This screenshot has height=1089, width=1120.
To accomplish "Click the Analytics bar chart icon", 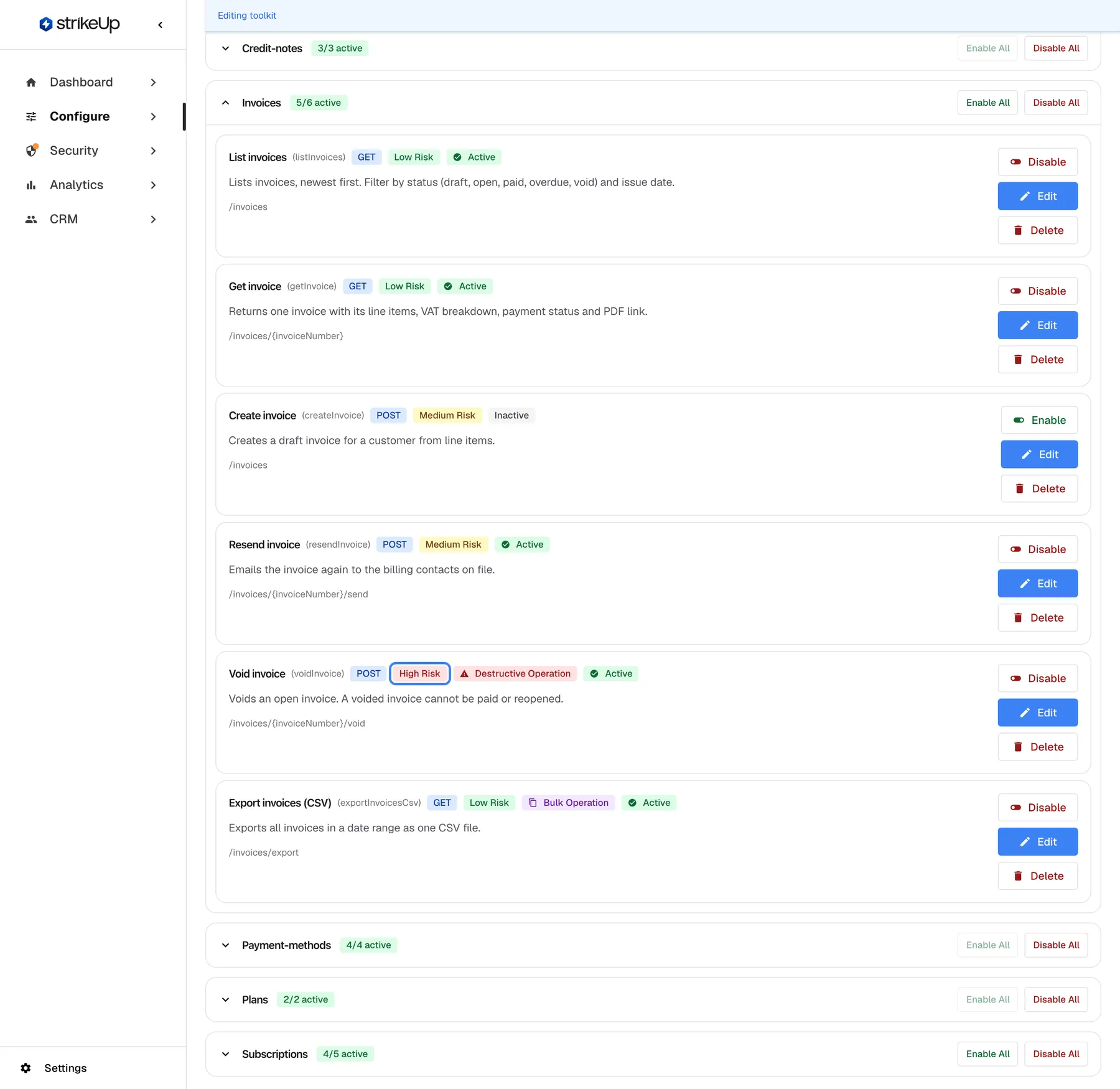I will coord(31,185).
